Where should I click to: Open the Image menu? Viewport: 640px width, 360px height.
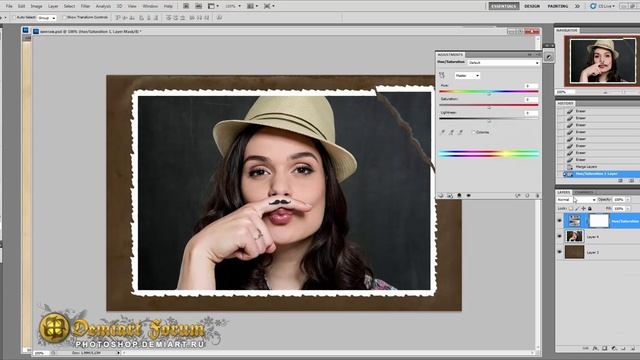point(36,6)
